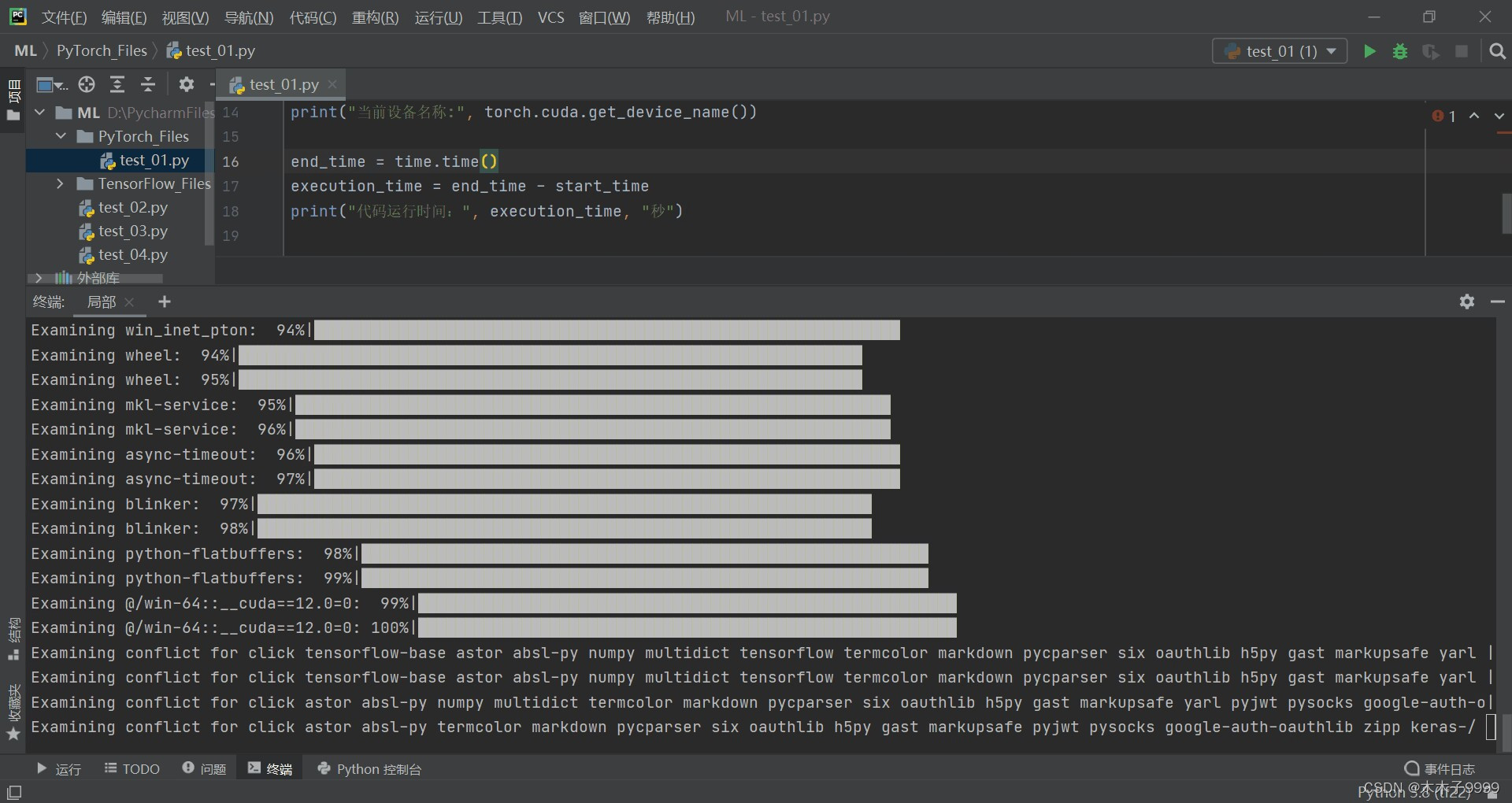Viewport: 1512px width, 803px height.
Task: Run with coverage icon in toolbar
Action: pos(1431,51)
